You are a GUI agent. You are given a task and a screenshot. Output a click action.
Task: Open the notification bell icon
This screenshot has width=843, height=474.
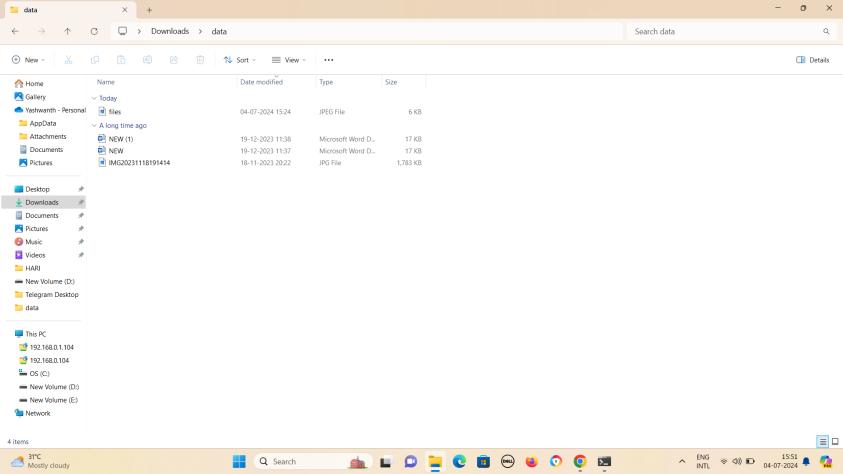click(806, 461)
